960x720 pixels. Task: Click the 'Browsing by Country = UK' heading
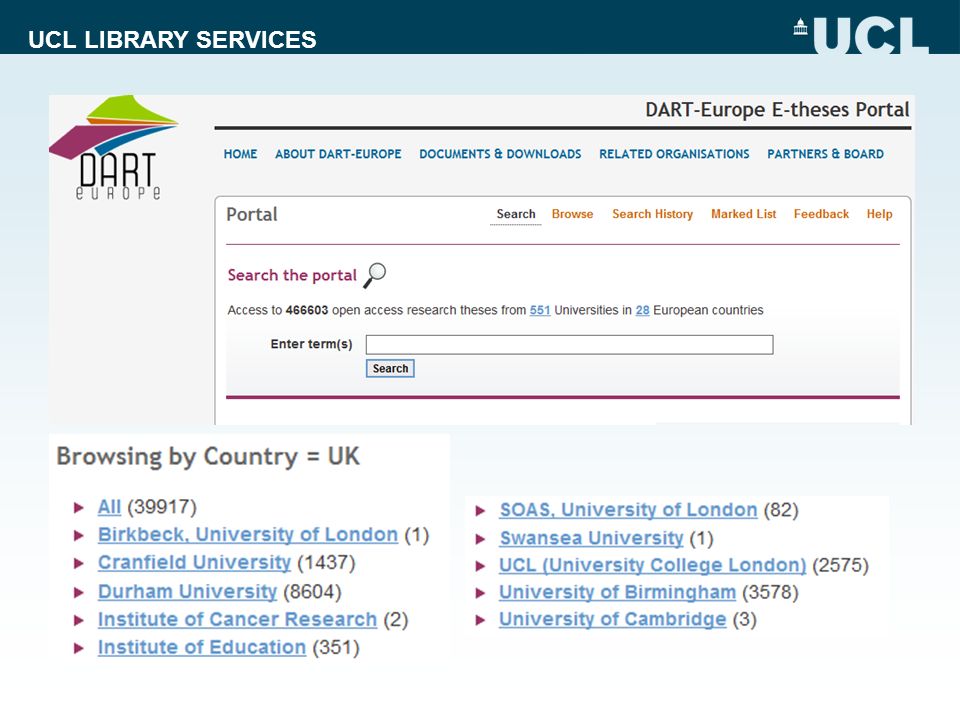[208, 457]
